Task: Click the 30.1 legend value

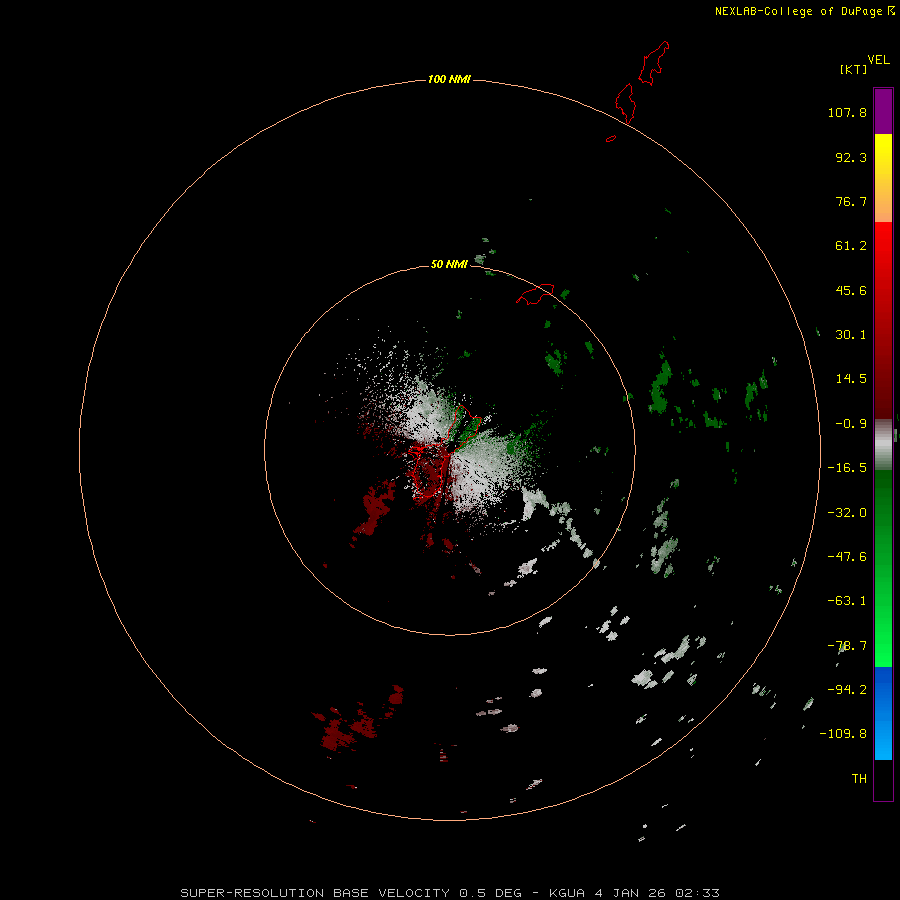Action: pyautogui.click(x=851, y=335)
